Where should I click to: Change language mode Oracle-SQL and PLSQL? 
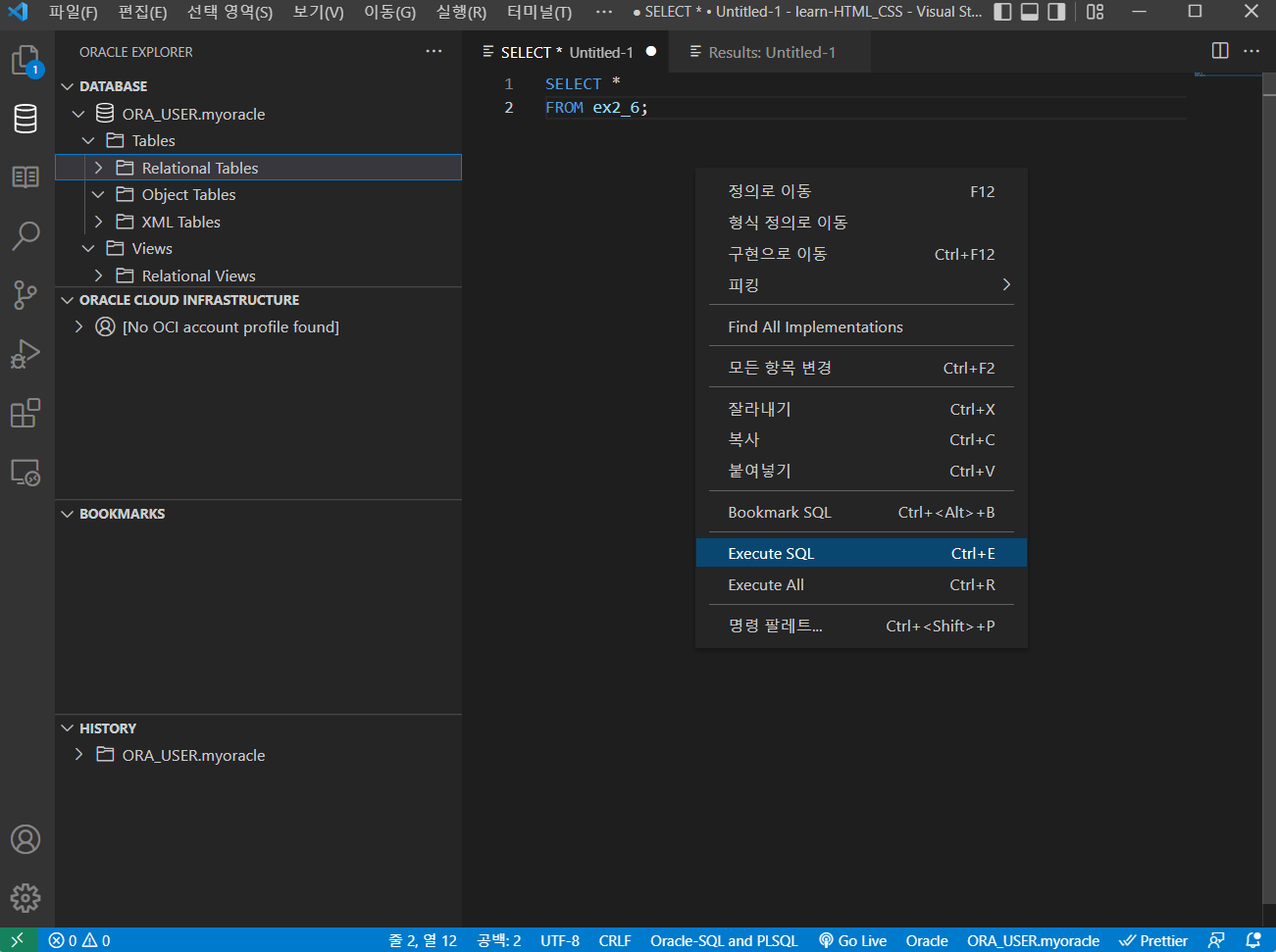click(x=724, y=940)
